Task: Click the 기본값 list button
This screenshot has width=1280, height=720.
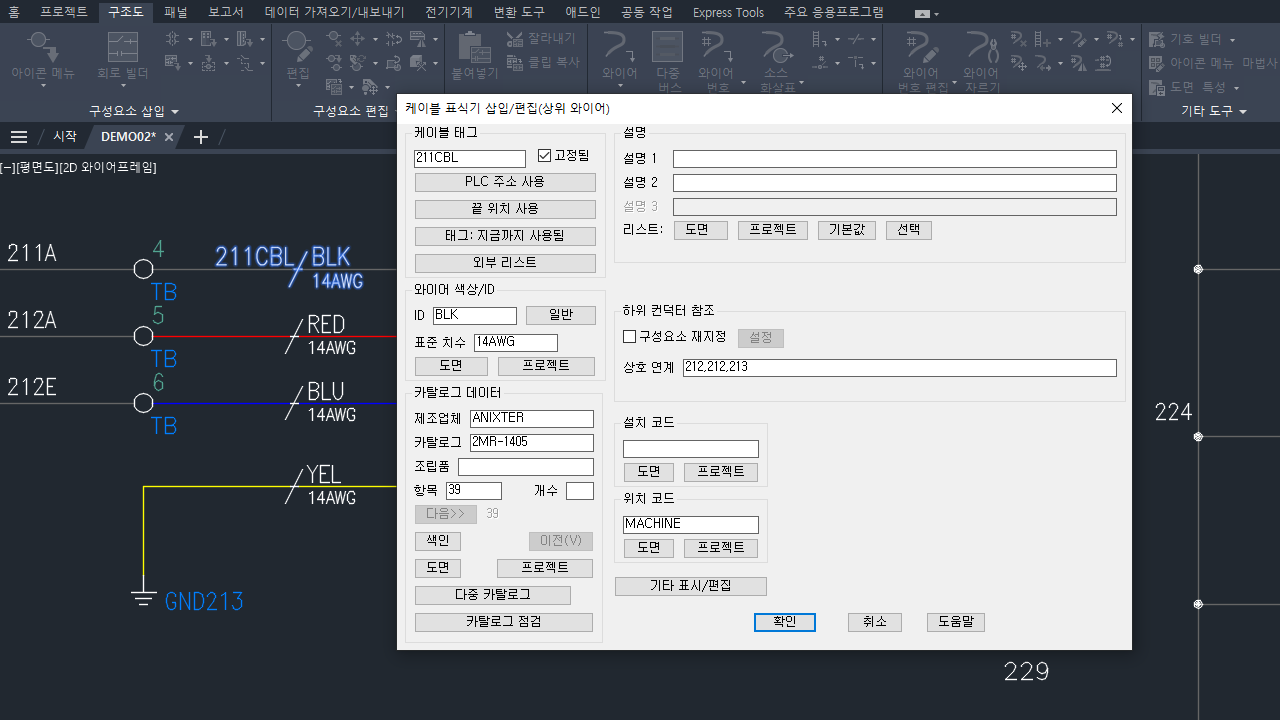Action: tap(847, 230)
